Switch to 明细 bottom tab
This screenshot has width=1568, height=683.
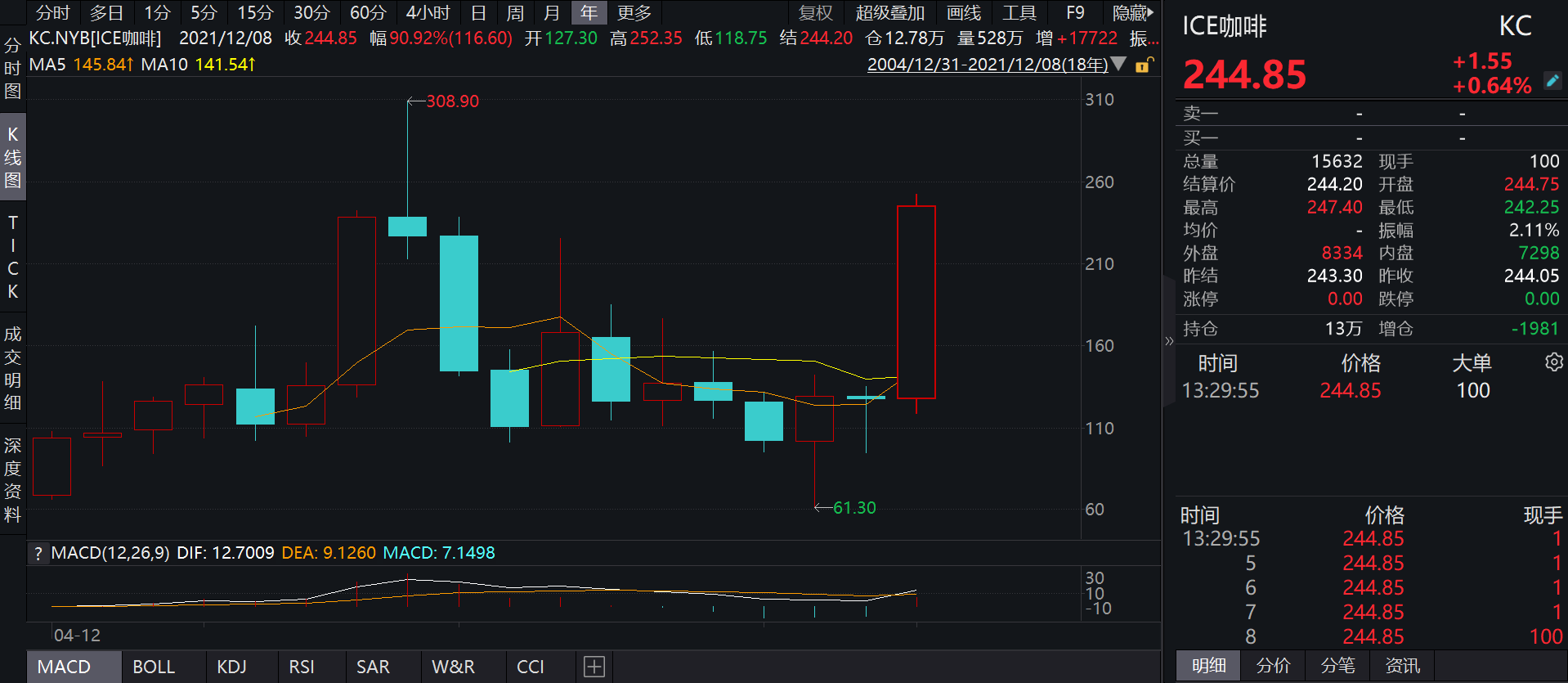[1208, 666]
